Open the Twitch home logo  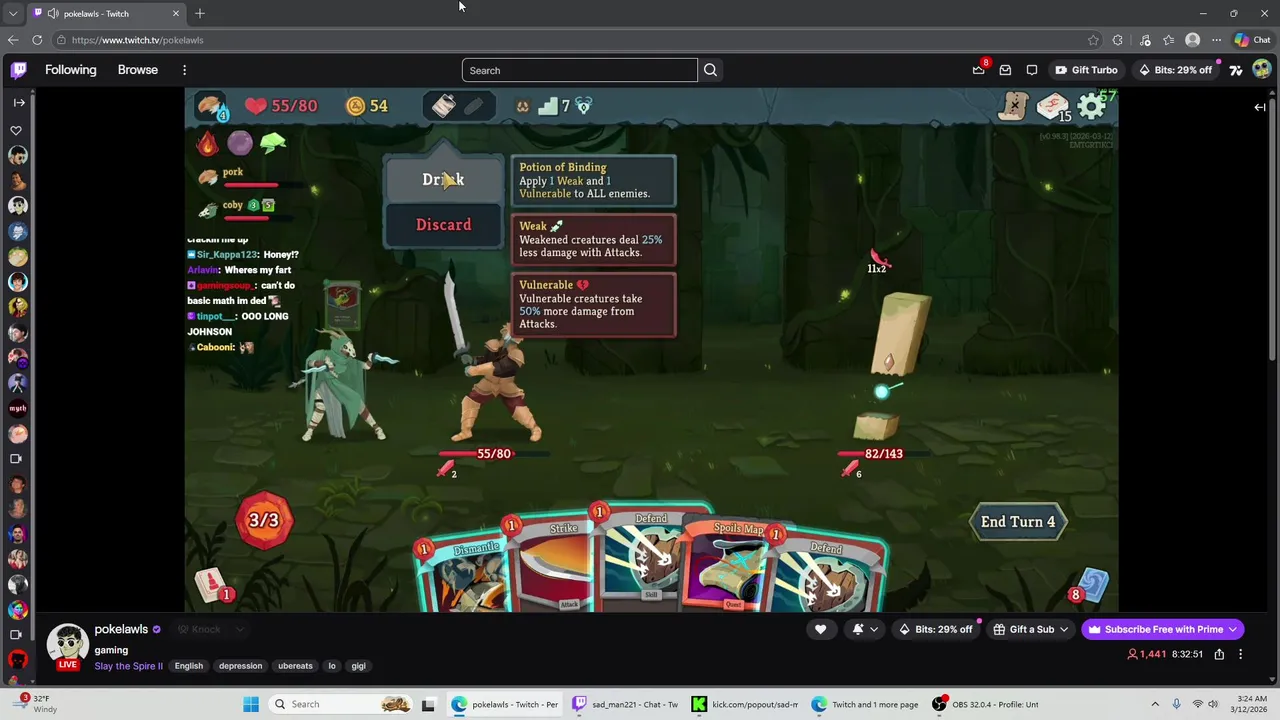point(19,70)
